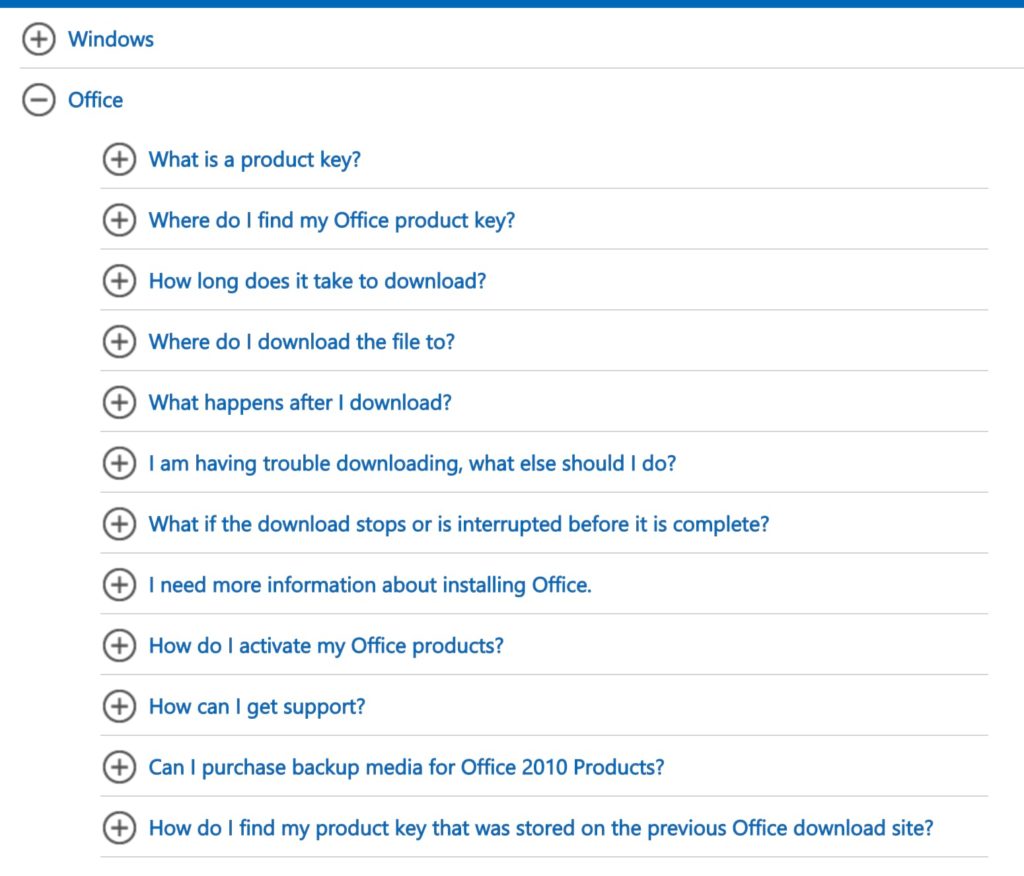The height and width of the screenshot is (876, 1024).
Task: Expand 'What if the download stops' question
Action: (x=458, y=524)
